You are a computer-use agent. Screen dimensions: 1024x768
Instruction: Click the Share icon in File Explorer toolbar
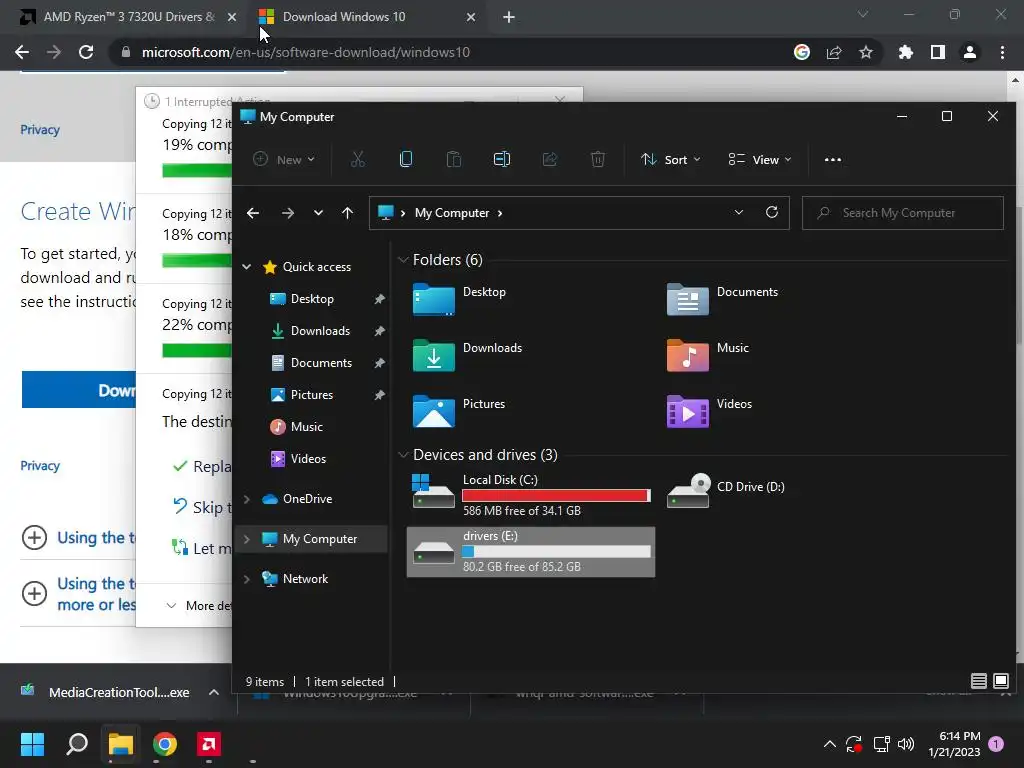[550, 159]
